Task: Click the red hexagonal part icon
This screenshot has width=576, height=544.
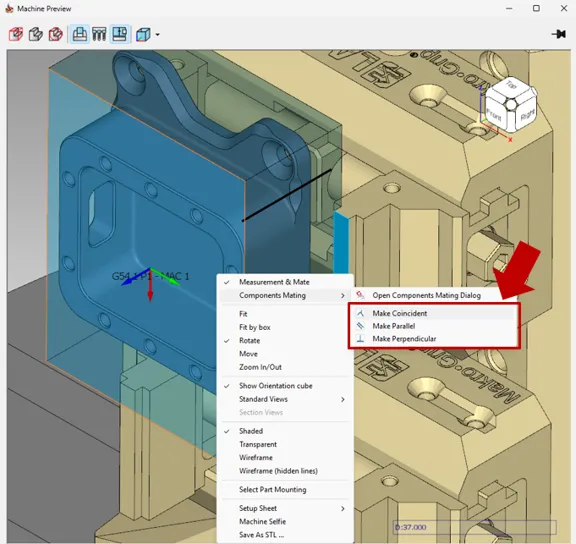Action: point(55,35)
